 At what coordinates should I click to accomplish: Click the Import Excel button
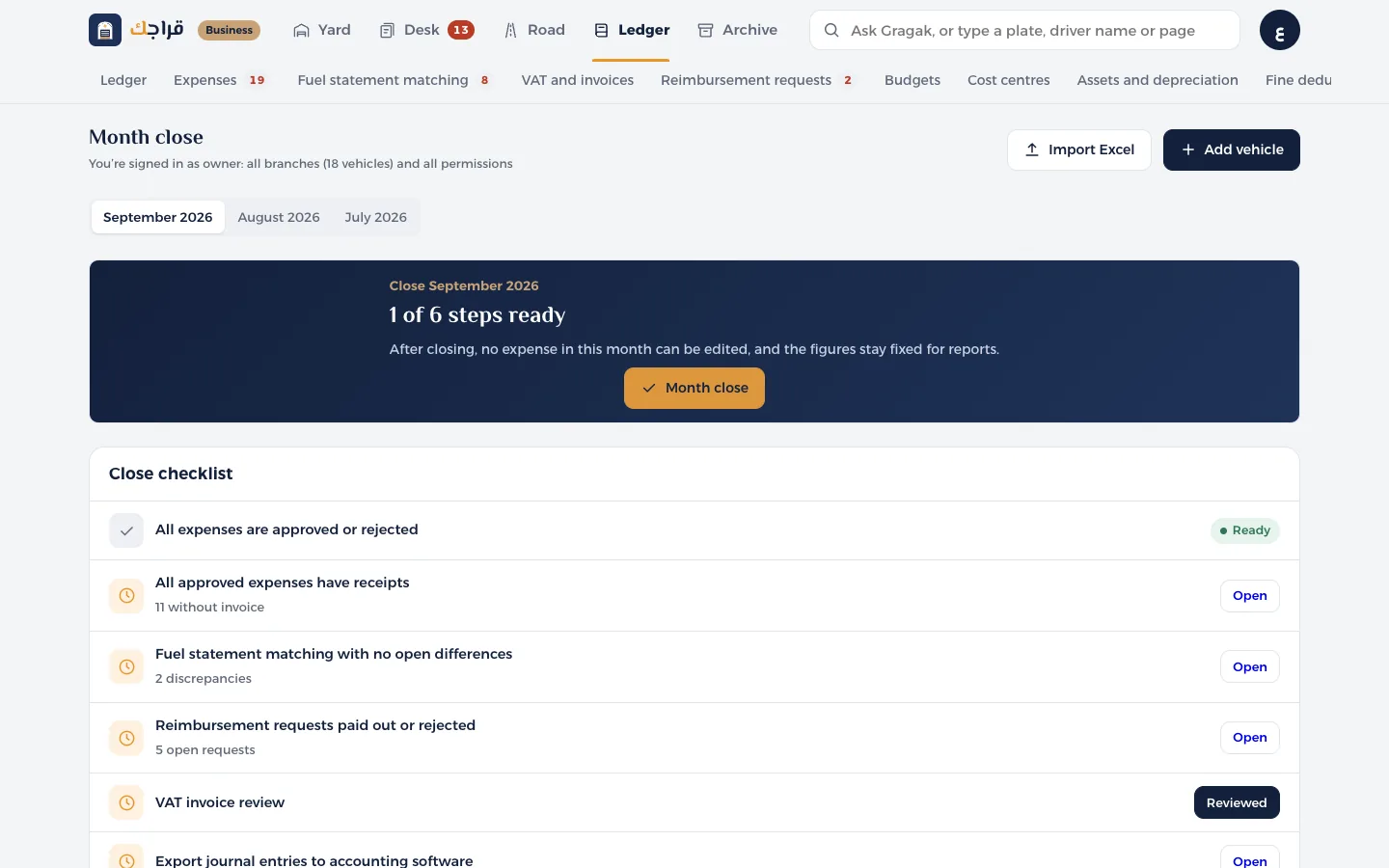point(1079,149)
